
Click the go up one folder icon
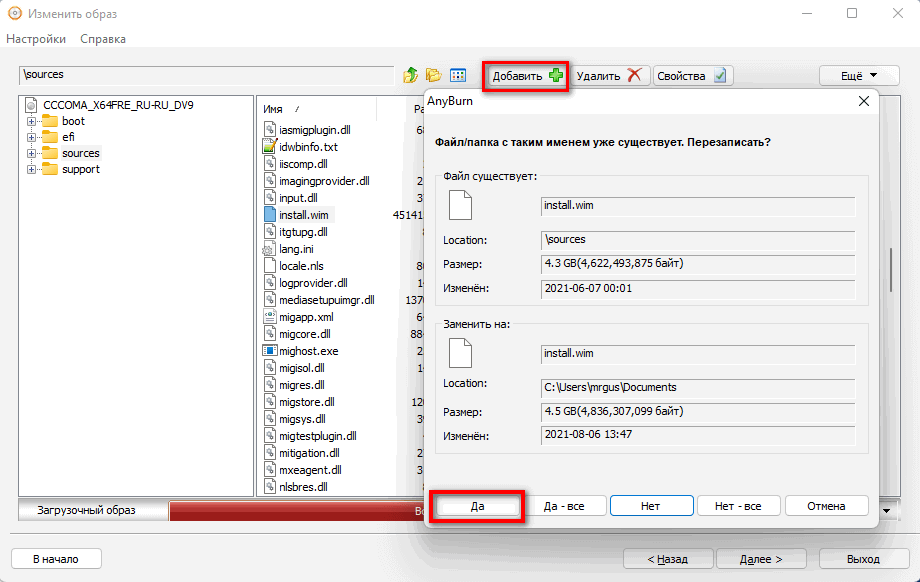(x=411, y=75)
